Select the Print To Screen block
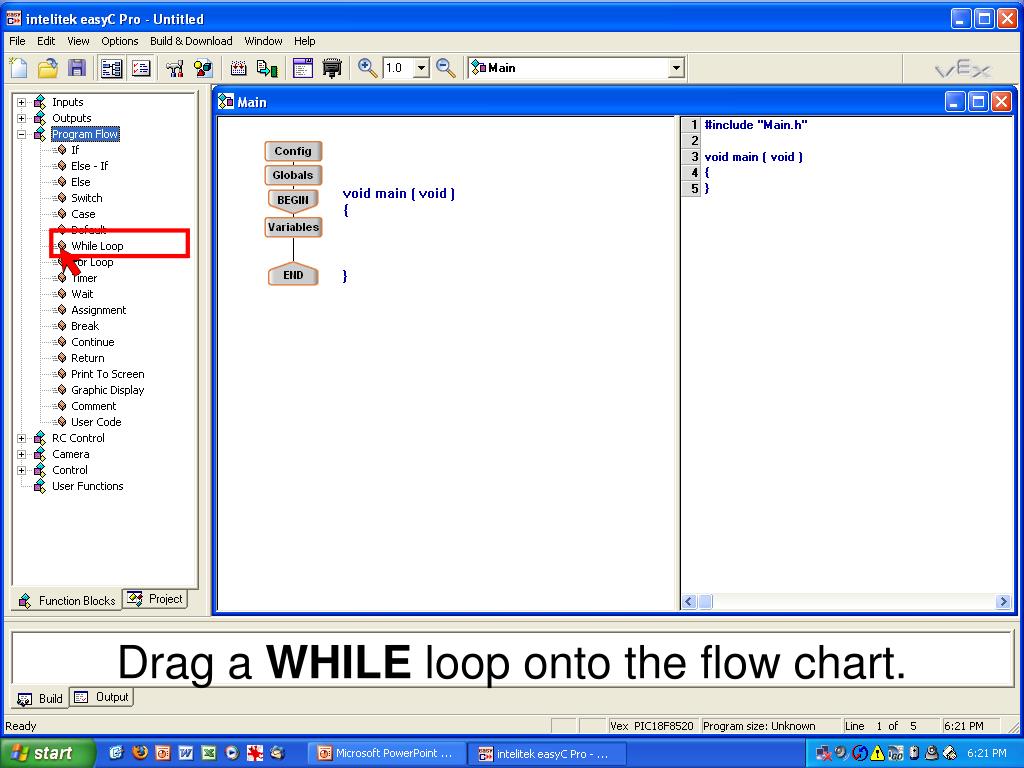Image resolution: width=1024 pixels, height=768 pixels. 107,374
